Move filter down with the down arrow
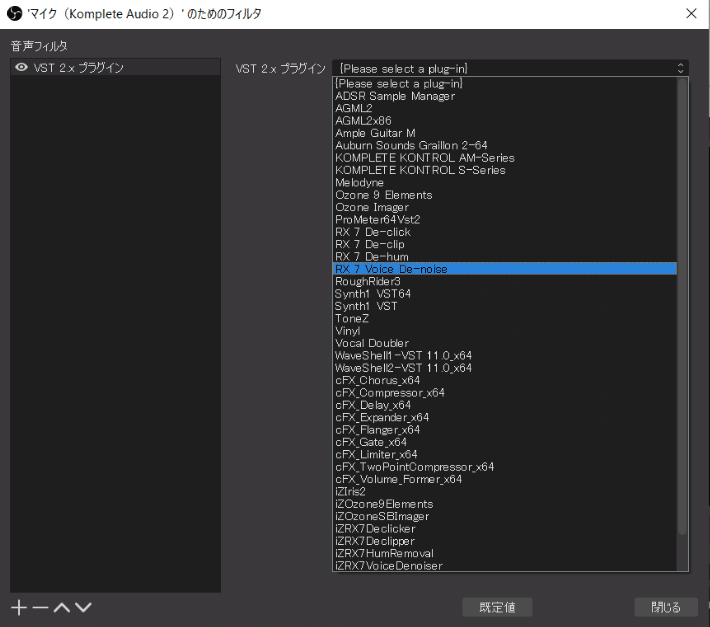The image size is (710, 627). click(x=83, y=608)
